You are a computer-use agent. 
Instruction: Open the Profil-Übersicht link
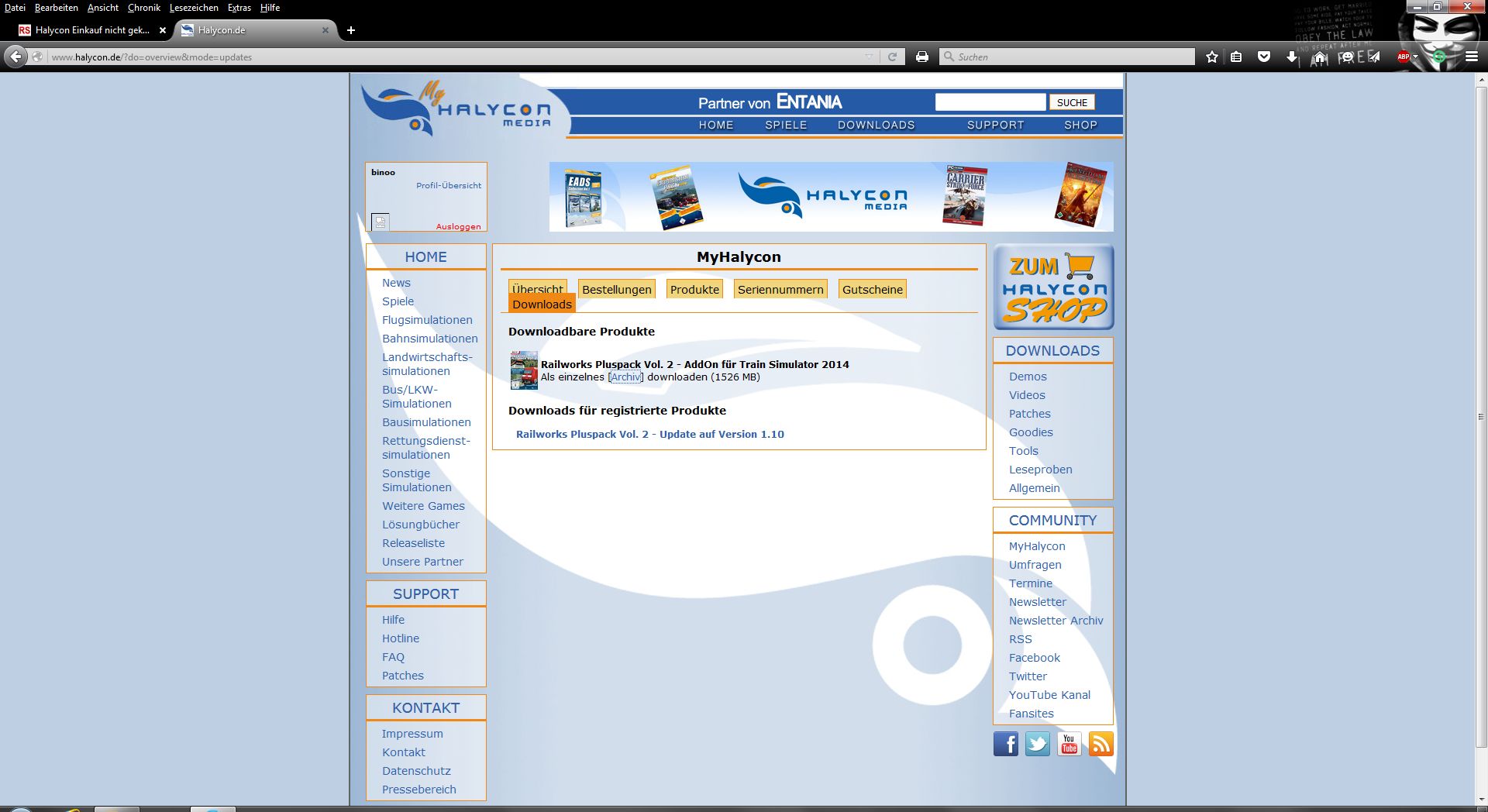pos(449,185)
